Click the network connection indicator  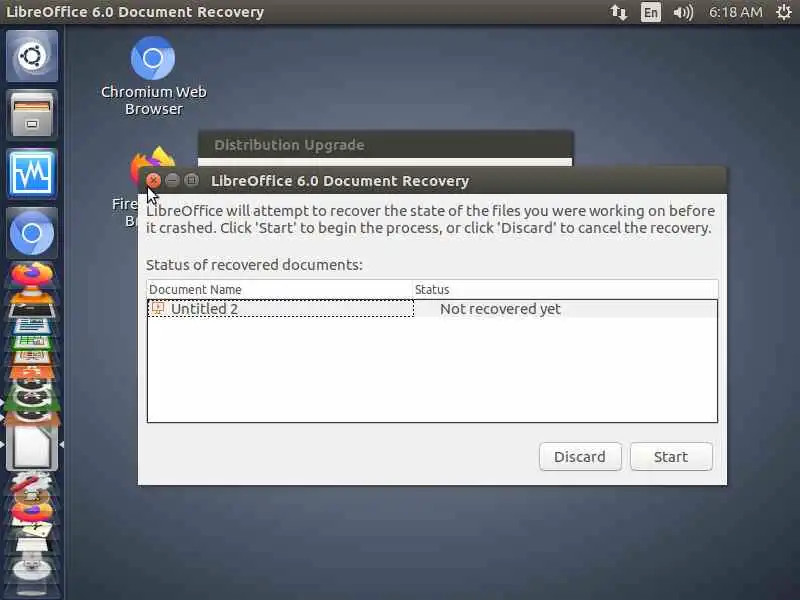tap(618, 12)
